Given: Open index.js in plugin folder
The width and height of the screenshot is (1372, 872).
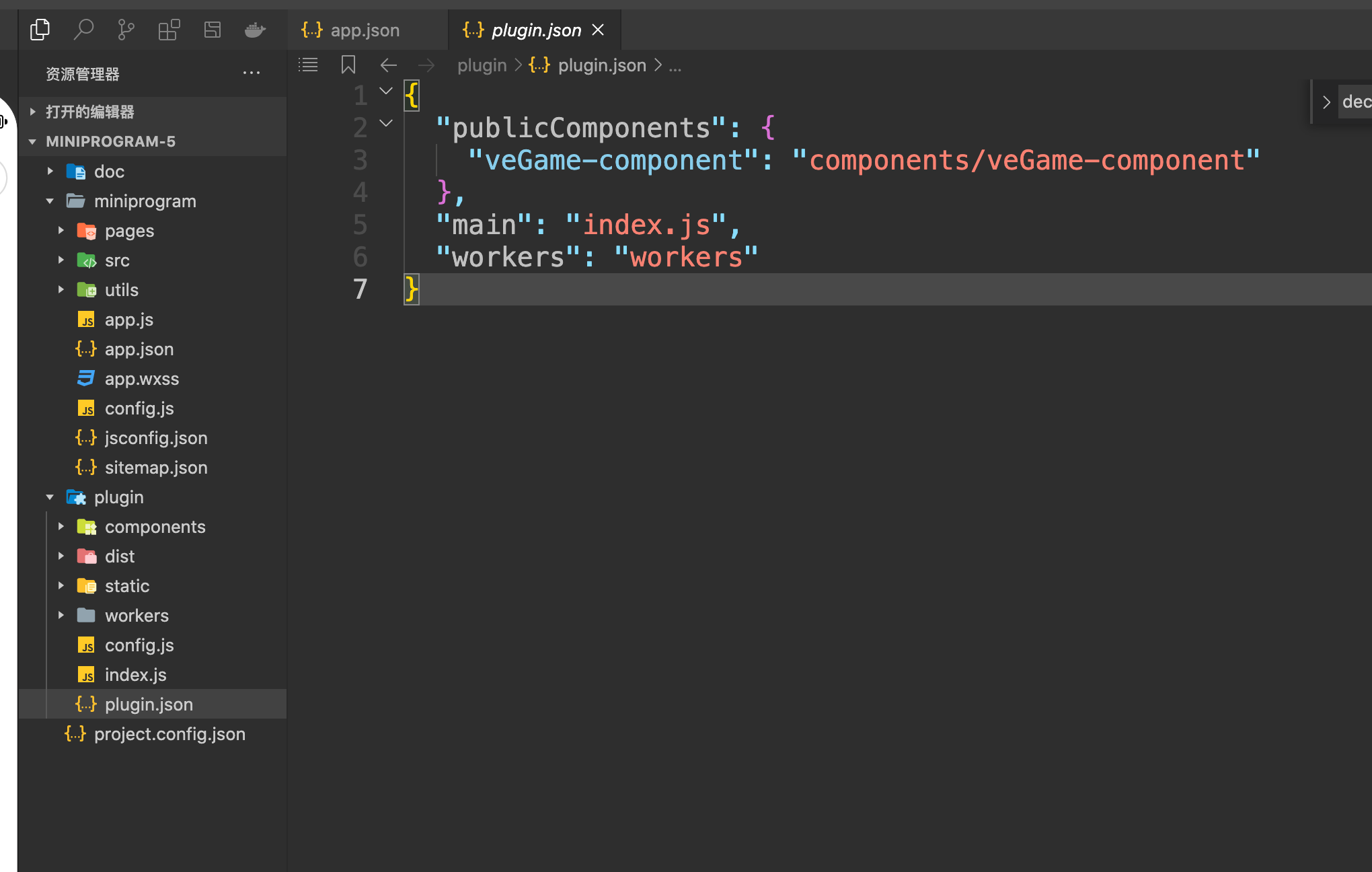Looking at the screenshot, I should tap(135, 675).
